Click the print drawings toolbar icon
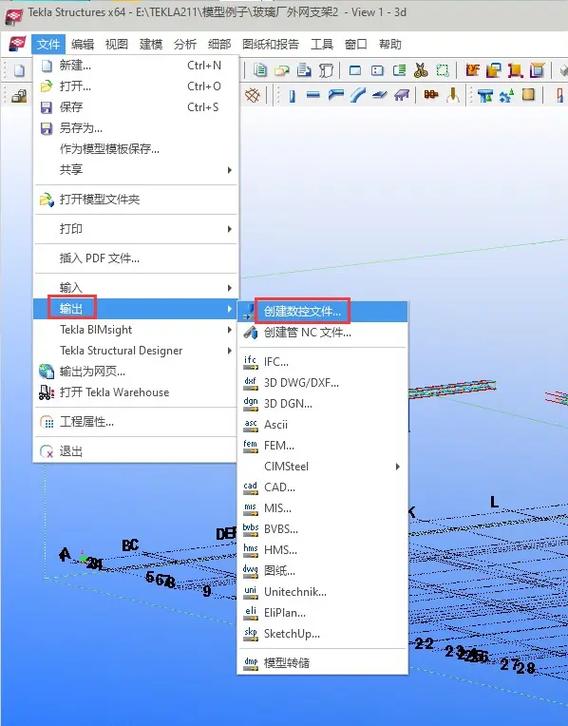 tap(304, 70)
